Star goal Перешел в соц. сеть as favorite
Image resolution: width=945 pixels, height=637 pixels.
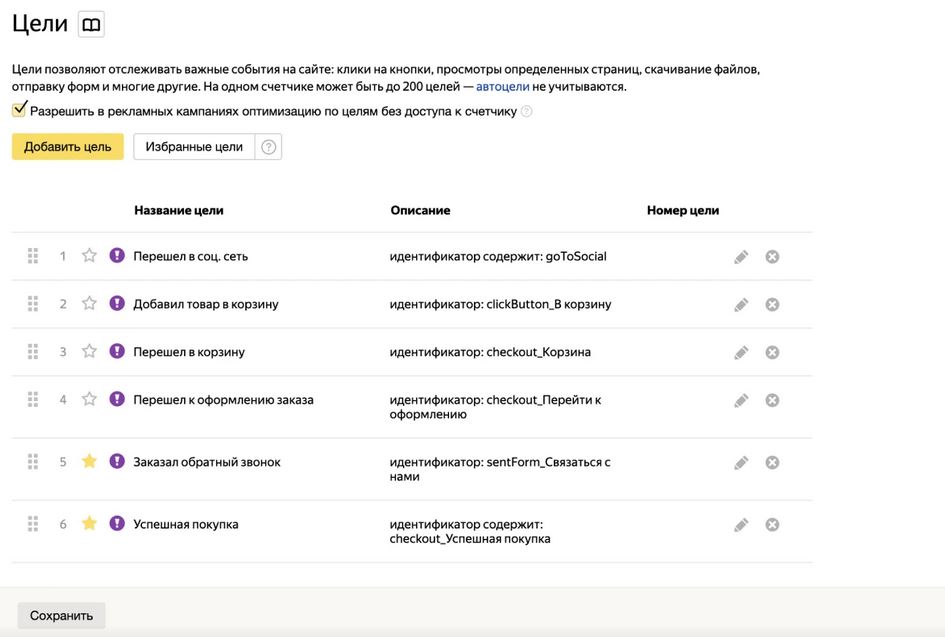pyautogui.click(x=89, y=256)
